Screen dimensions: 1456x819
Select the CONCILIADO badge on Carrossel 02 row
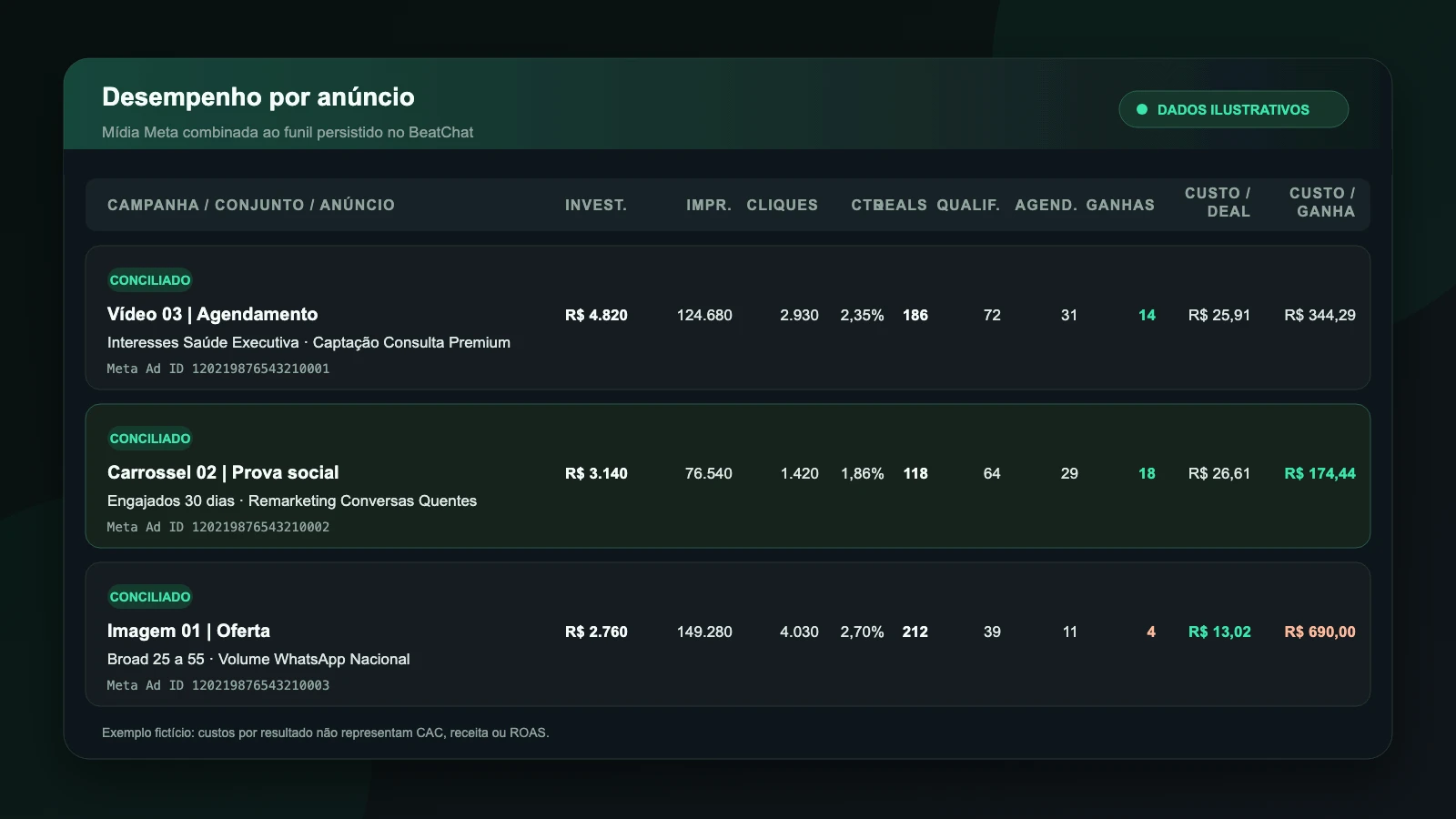pos(150,439)
